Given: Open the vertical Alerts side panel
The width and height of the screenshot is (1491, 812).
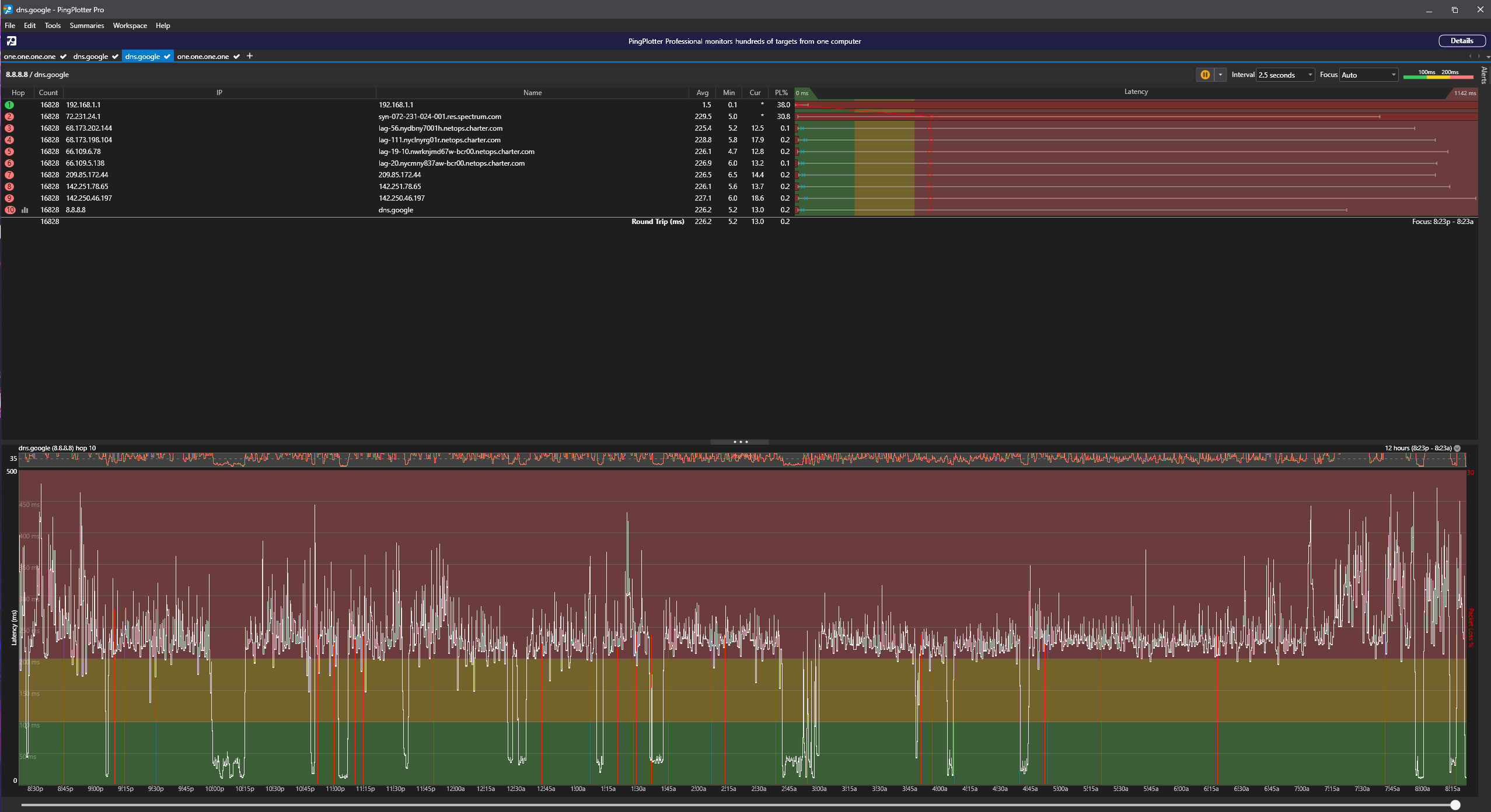Looking at the screenshot, I should [1484, 75].
